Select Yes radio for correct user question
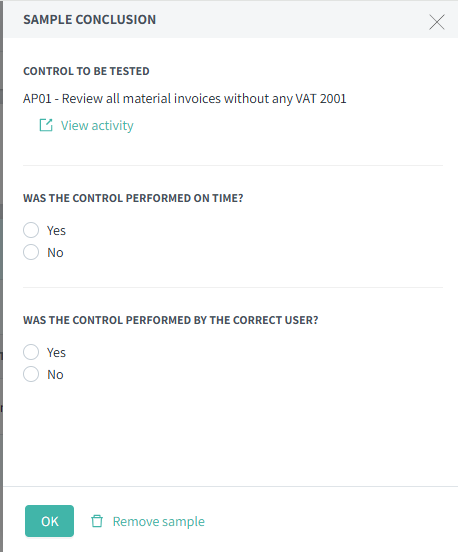Viewport: 458px width, 552px height. [31, 352]
